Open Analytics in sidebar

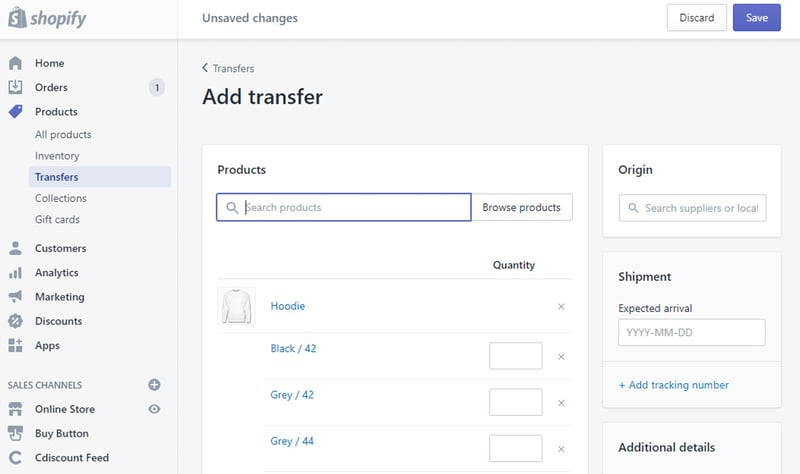(x=57, y=272)
